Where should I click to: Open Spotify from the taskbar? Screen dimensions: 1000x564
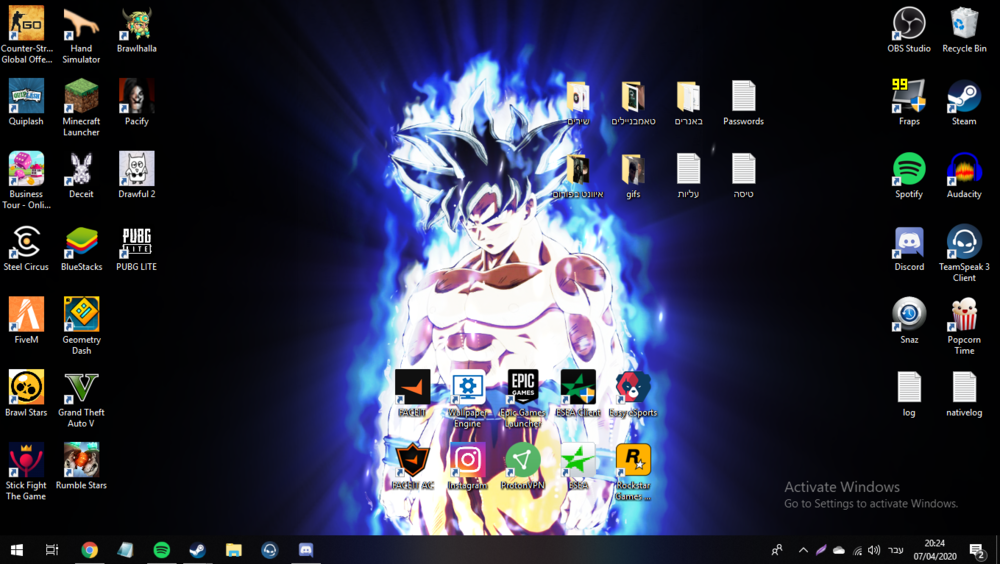[x=162, y=550]
